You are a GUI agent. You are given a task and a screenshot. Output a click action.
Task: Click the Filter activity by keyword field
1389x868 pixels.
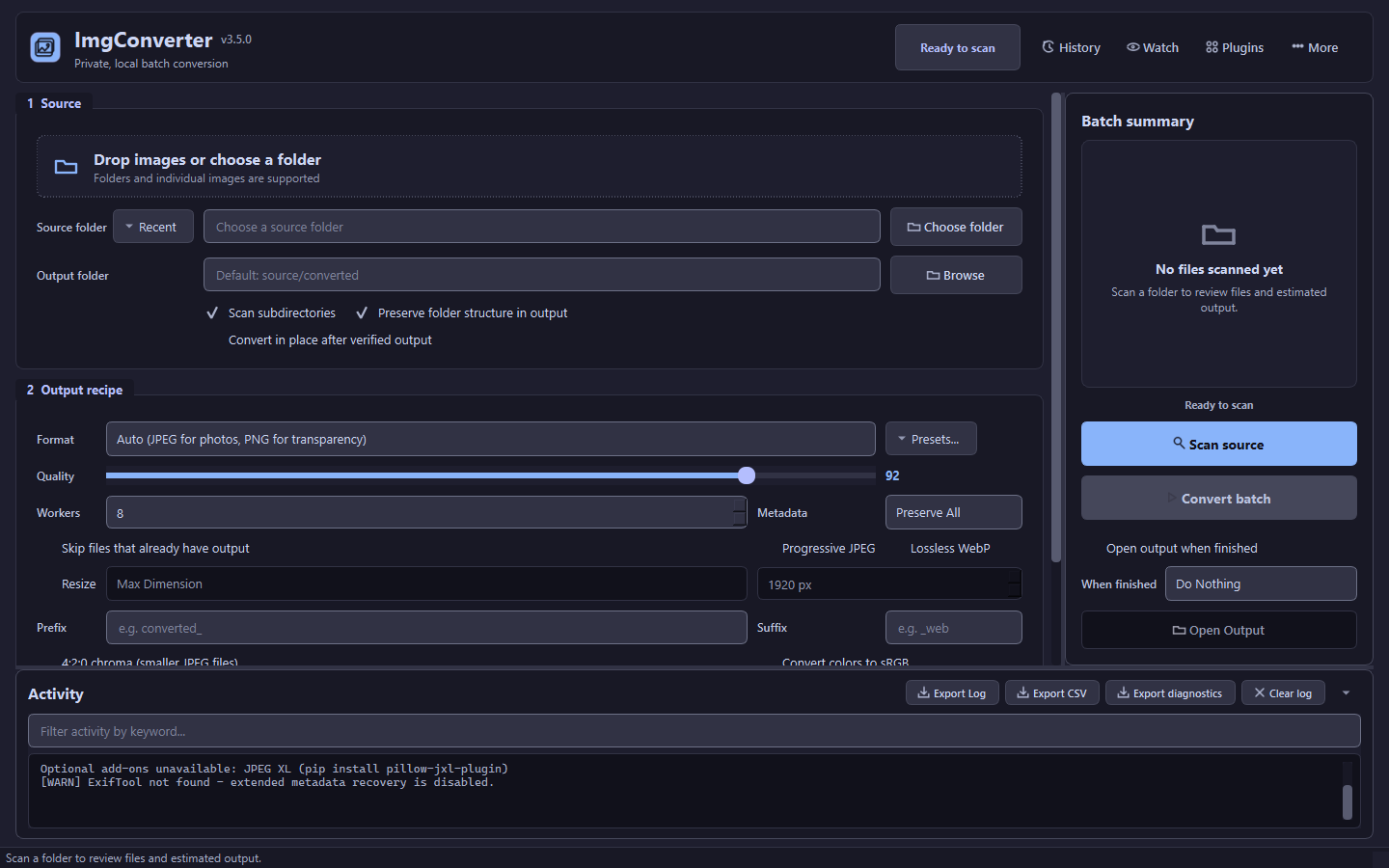coord(694,731)
